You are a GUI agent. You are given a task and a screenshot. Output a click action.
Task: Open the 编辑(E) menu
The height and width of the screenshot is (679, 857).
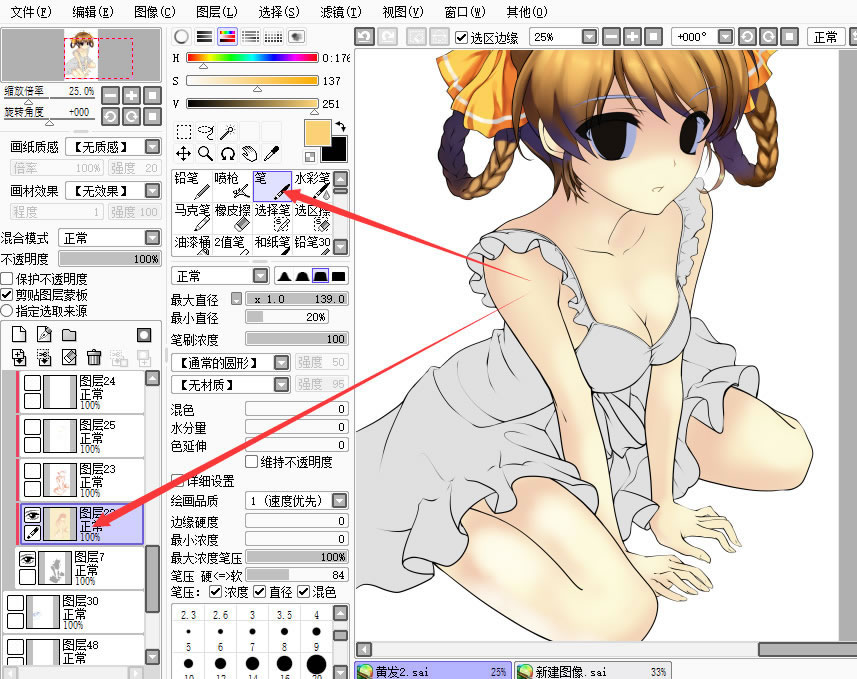coord(93,11)
